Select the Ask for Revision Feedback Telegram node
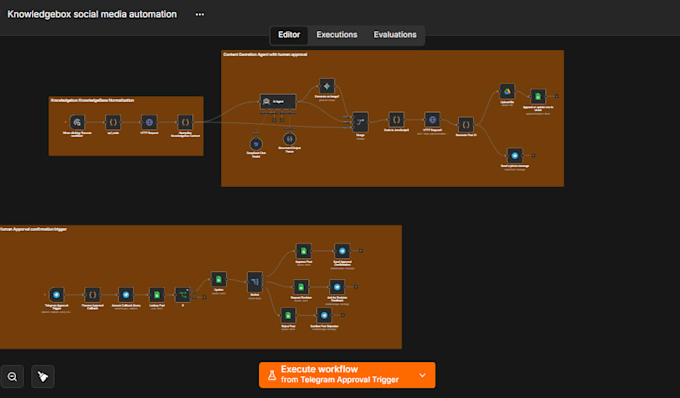680x398 pixels. coord(337,287)
